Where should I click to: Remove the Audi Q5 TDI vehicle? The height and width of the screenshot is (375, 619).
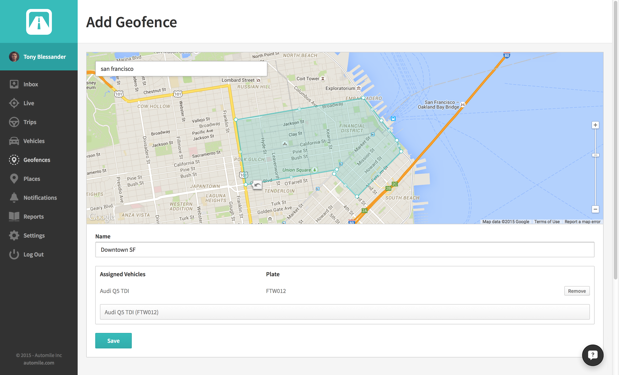577,291
